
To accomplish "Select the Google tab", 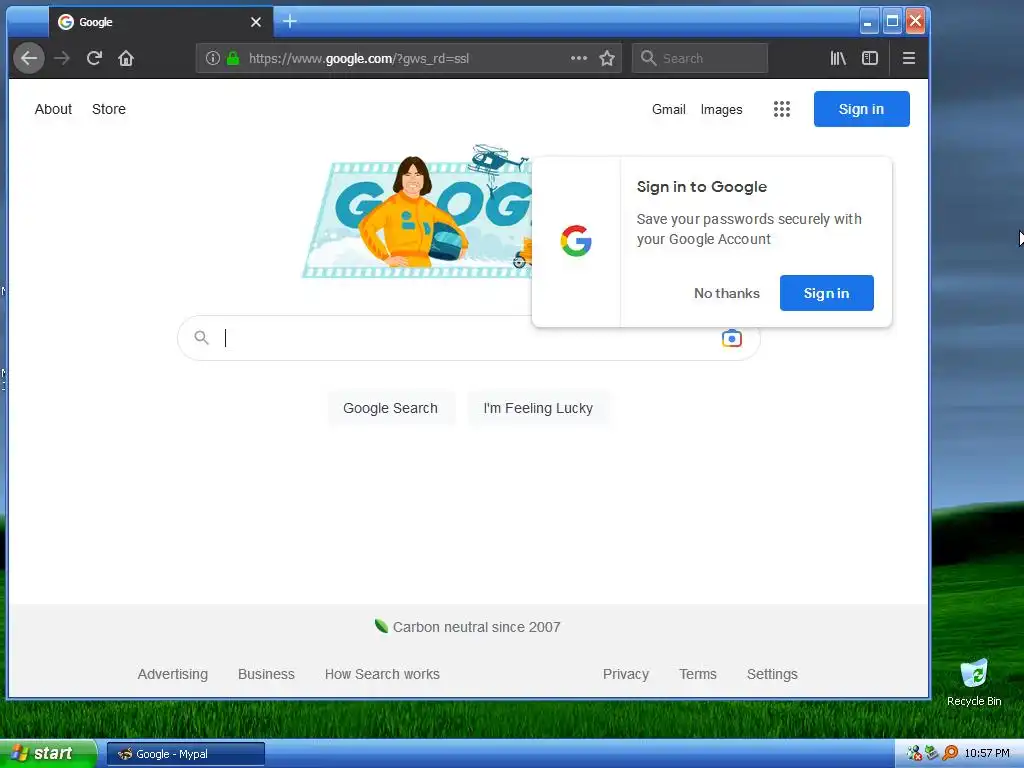I will click(161, 22).
